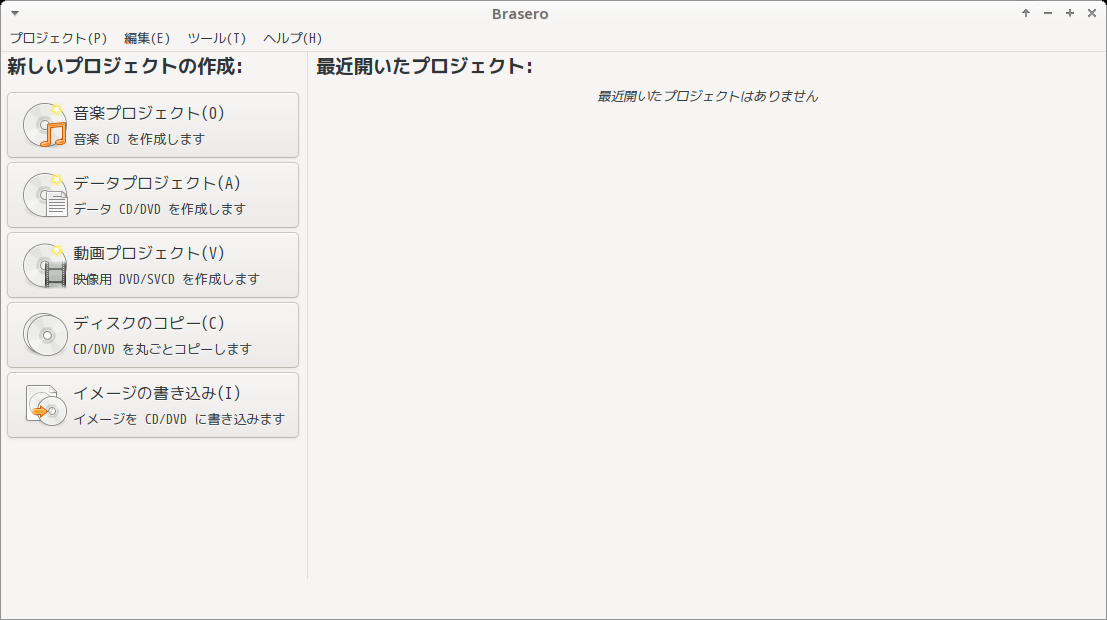Choose ディスクのコピー(C)
This screenshot has width=1107, height=620.
[153, 335]
